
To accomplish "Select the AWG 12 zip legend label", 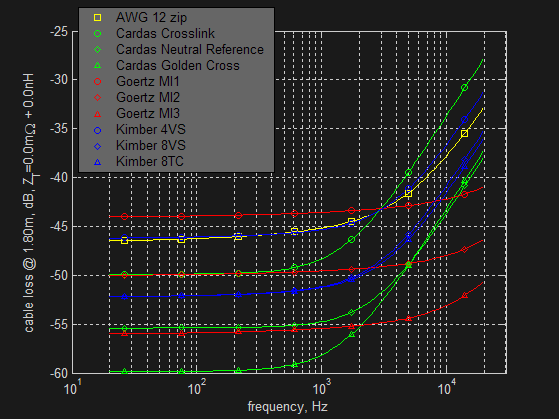I will point(151,17).
